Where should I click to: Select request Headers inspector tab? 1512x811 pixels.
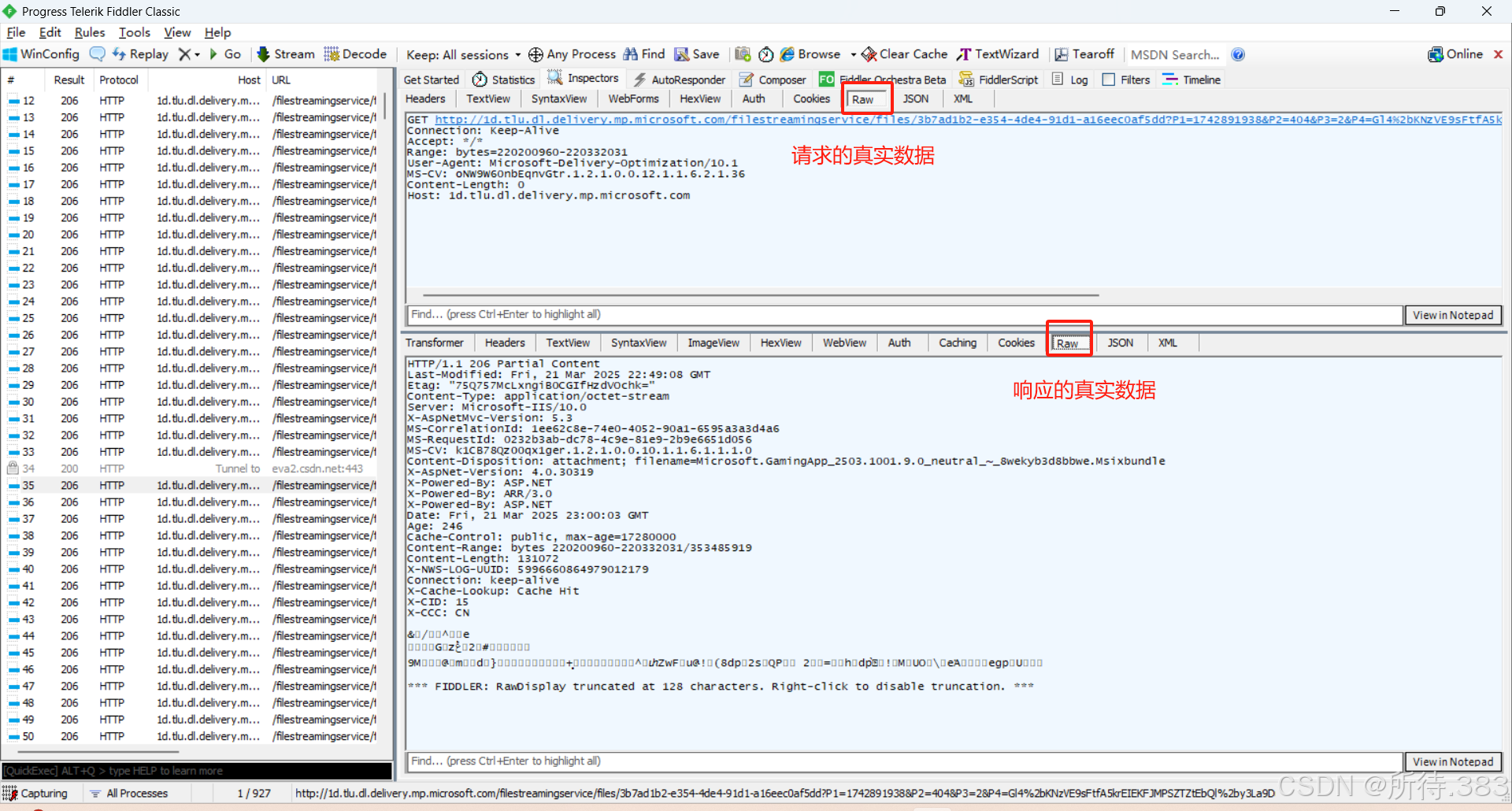pos(425,98)
